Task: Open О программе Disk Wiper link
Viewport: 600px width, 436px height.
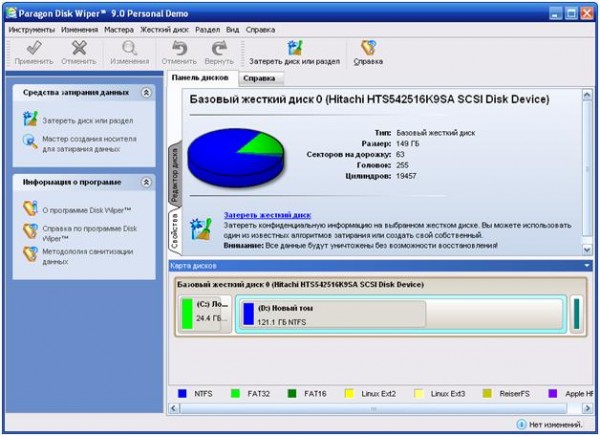Action: pos(86,210)
